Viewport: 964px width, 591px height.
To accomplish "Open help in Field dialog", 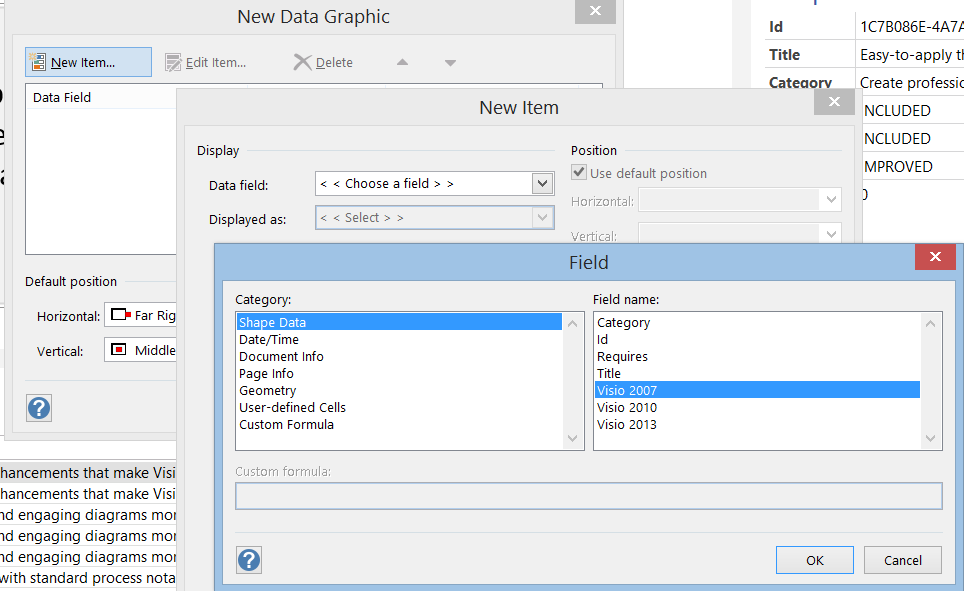I will coord(249,560).
